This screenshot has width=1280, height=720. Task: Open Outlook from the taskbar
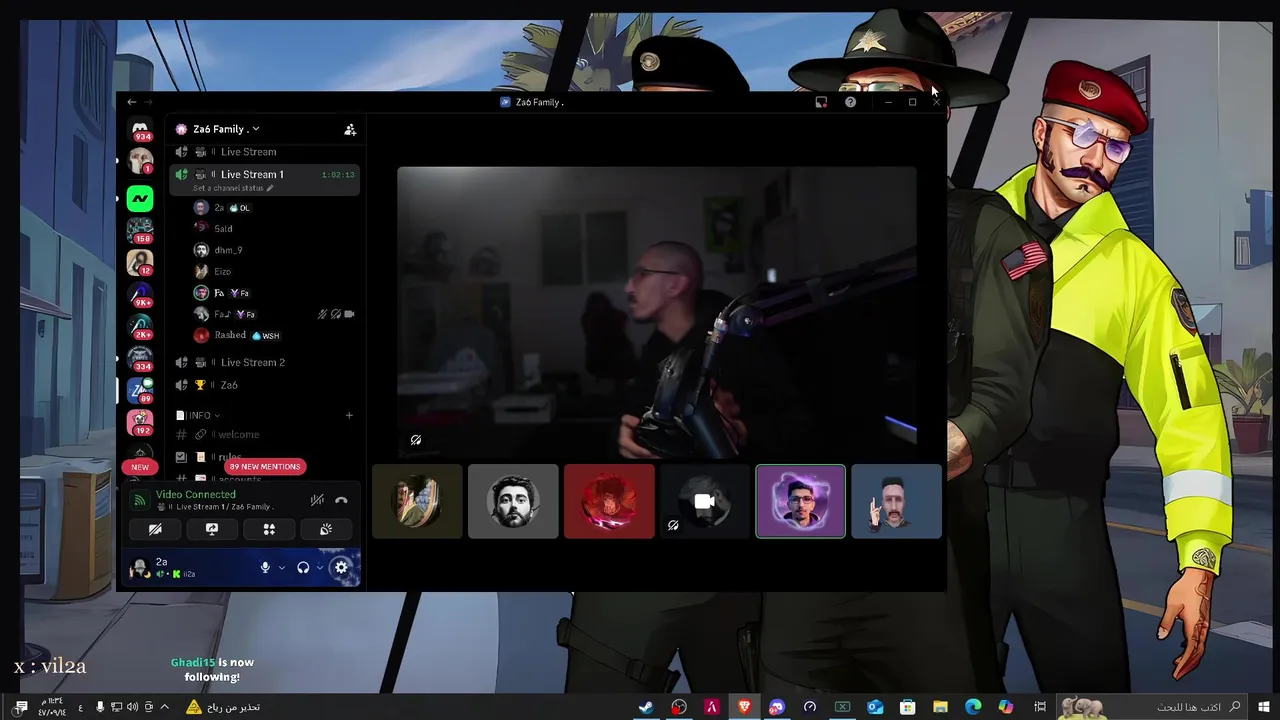click(x=875, y=707)
